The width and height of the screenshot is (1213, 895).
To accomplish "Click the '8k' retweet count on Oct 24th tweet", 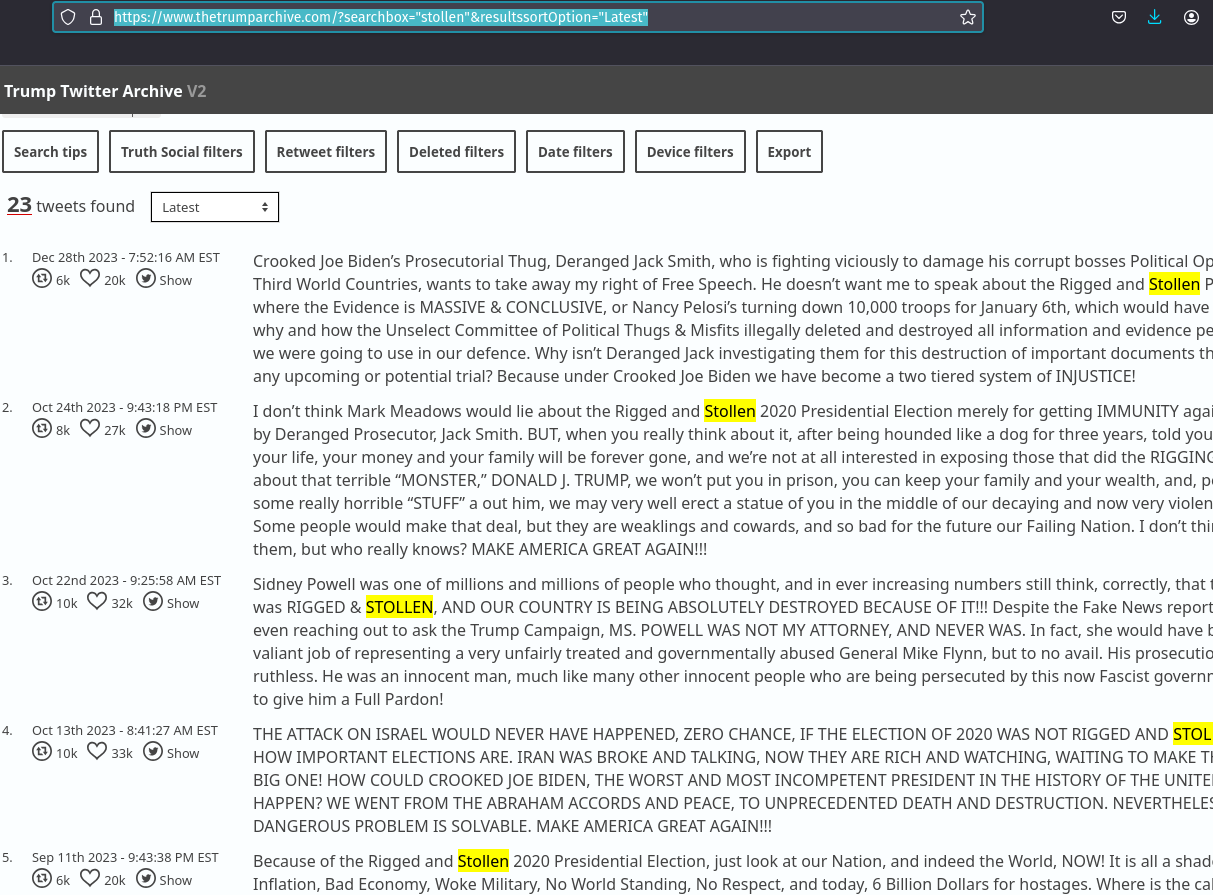I will 63,430.
